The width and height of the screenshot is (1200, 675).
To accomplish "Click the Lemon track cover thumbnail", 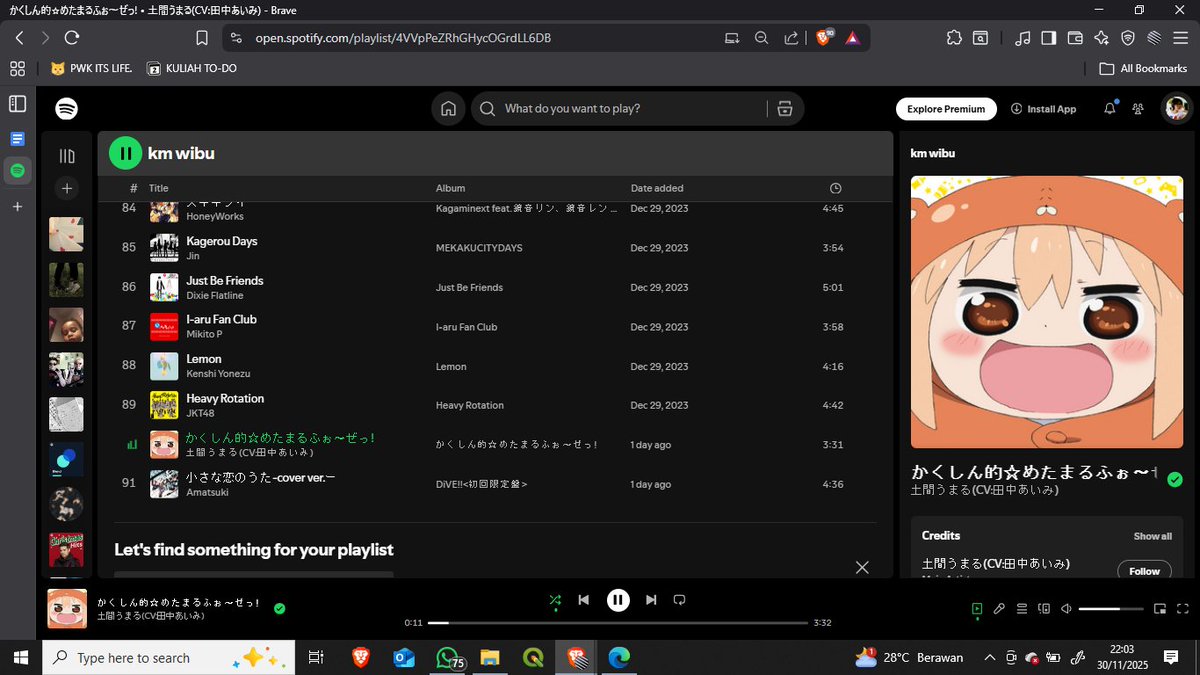I will click(x=164, y=366).
